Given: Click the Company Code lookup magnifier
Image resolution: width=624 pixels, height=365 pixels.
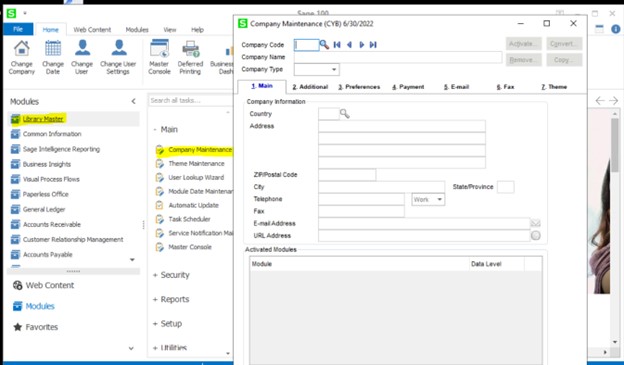Looking at the screenshot, I should 324,45.
